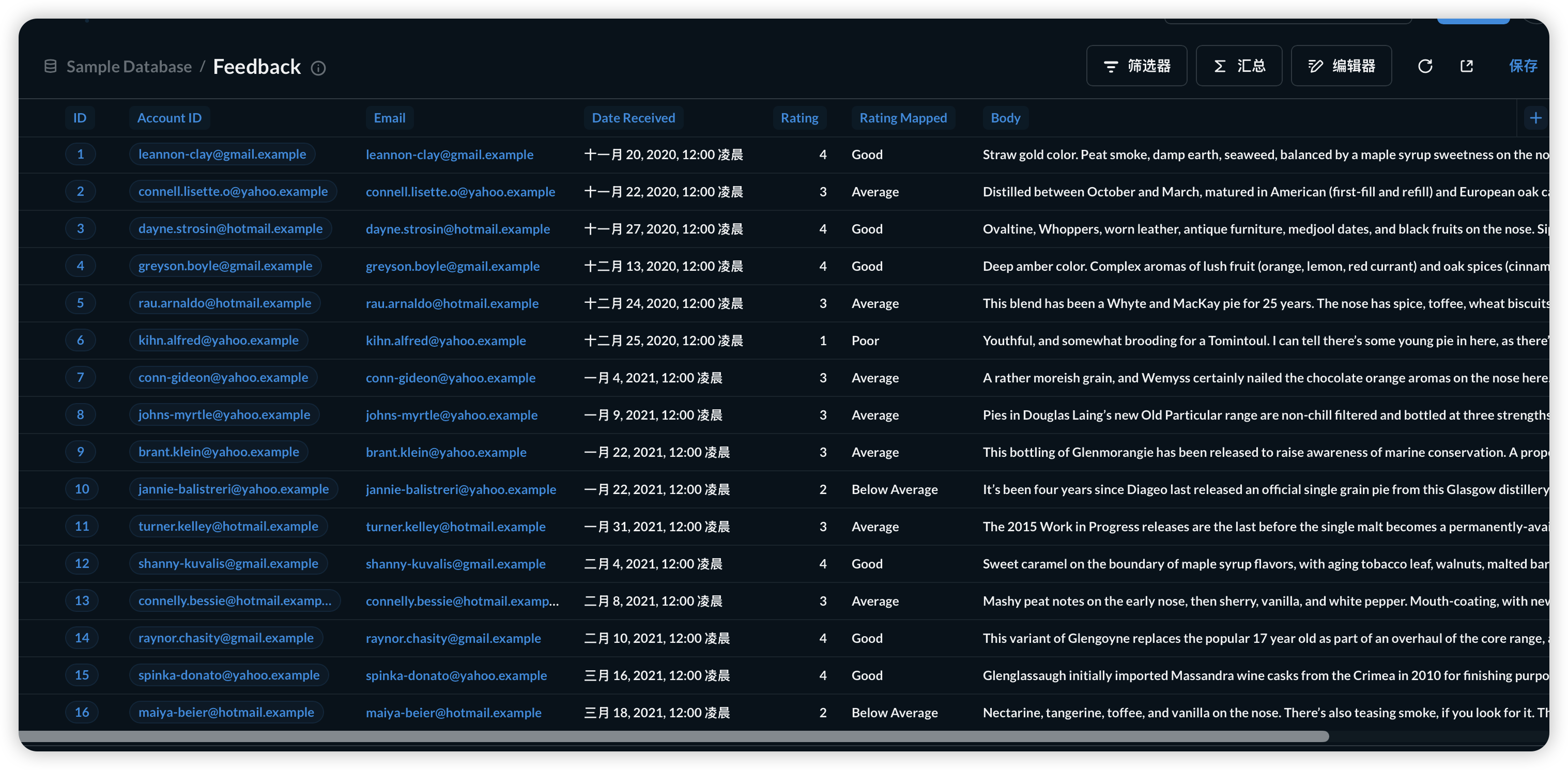Click the Poor rating mapped cell
Screen dimensions: 1568x770
865,340
